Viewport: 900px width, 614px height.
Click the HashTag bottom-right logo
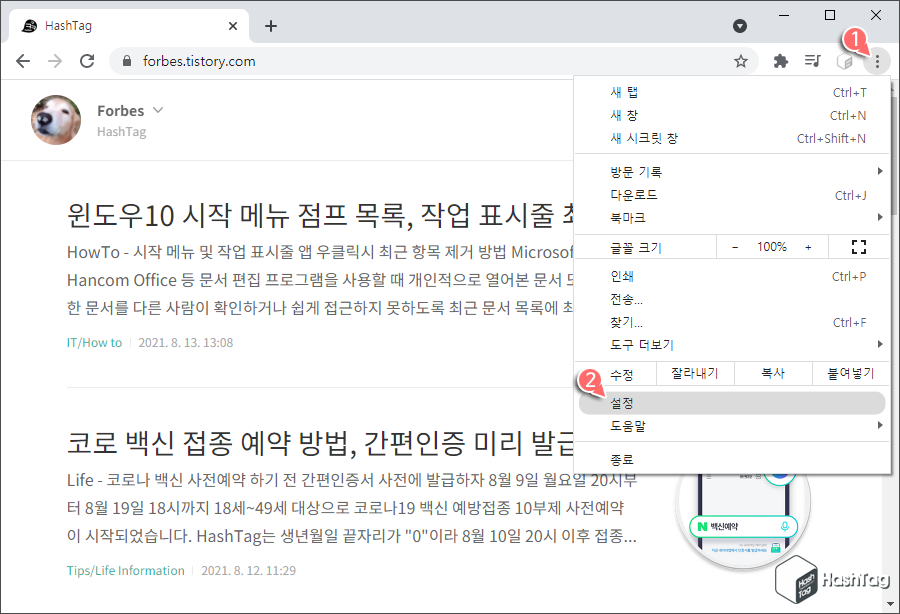835,580
